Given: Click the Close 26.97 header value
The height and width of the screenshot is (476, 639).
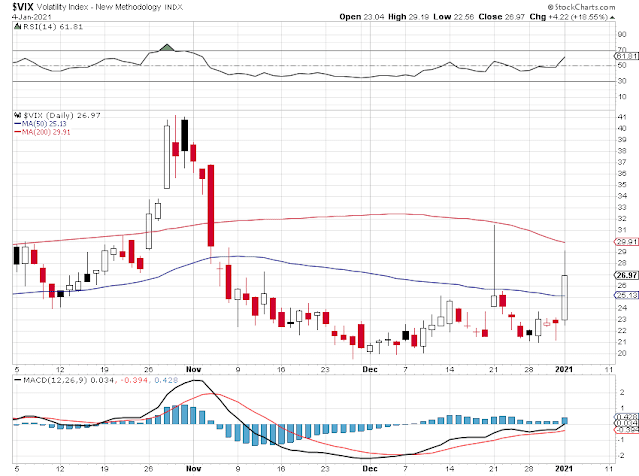Looking at the screenshot, I should 501,17.
